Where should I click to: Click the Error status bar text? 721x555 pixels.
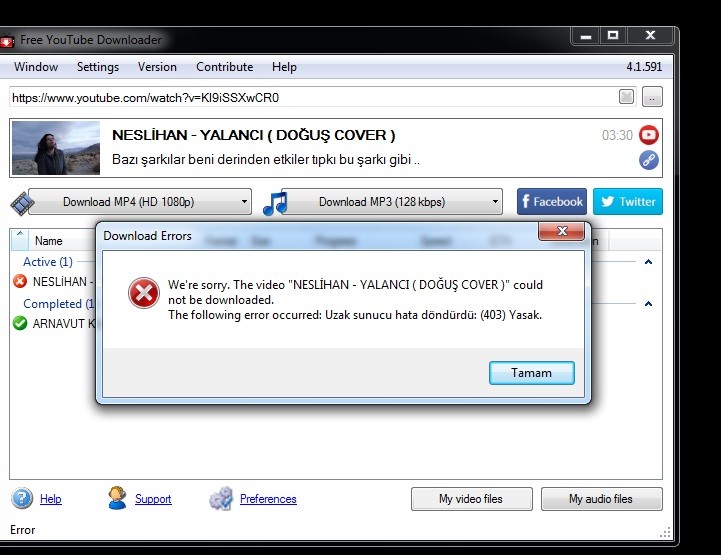pyautogui.click(x=23, y=530)
